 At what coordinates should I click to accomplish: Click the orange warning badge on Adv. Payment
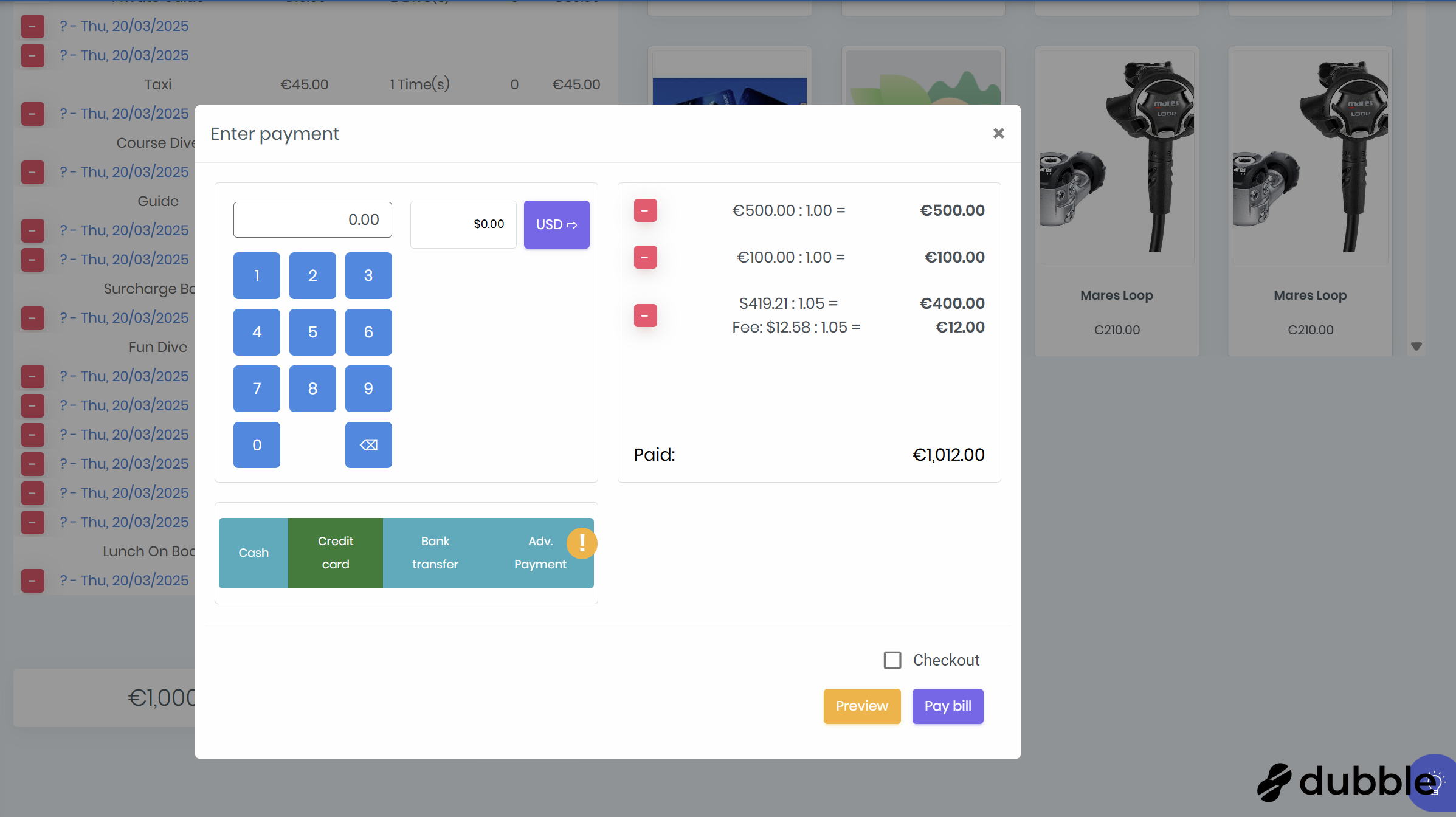(581, 543)
